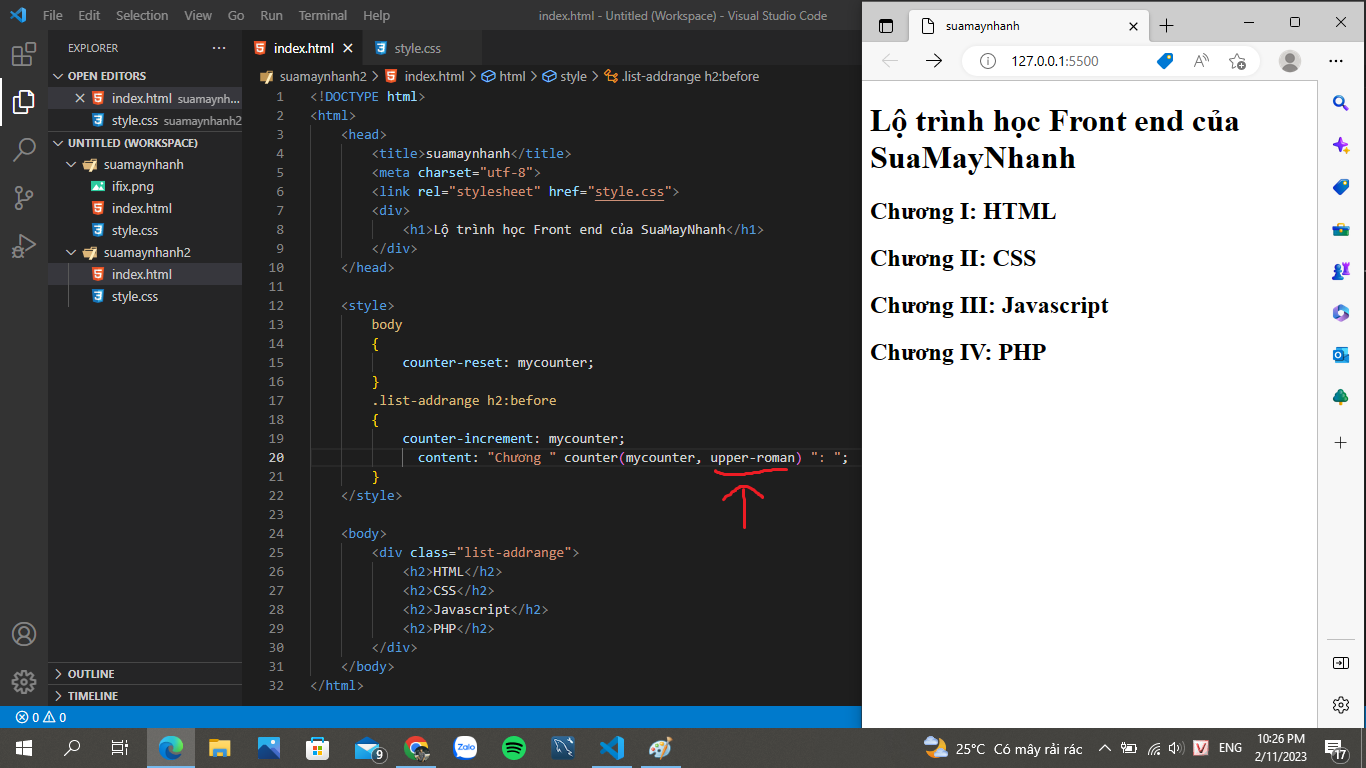
Task: Select style.css in Open Editors
Action: point(145,121)
